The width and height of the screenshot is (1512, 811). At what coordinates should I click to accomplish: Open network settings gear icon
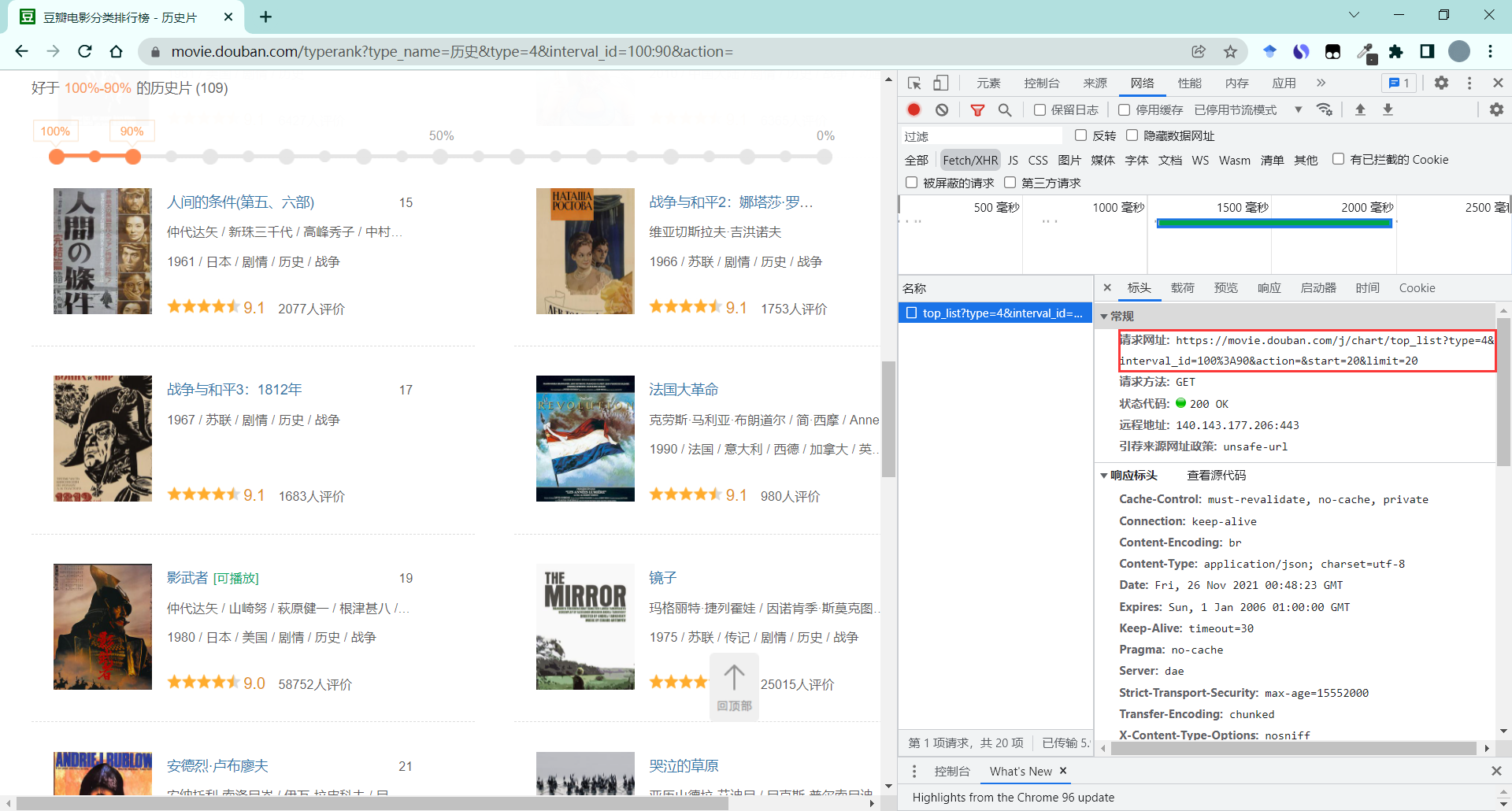[1496, 109]
